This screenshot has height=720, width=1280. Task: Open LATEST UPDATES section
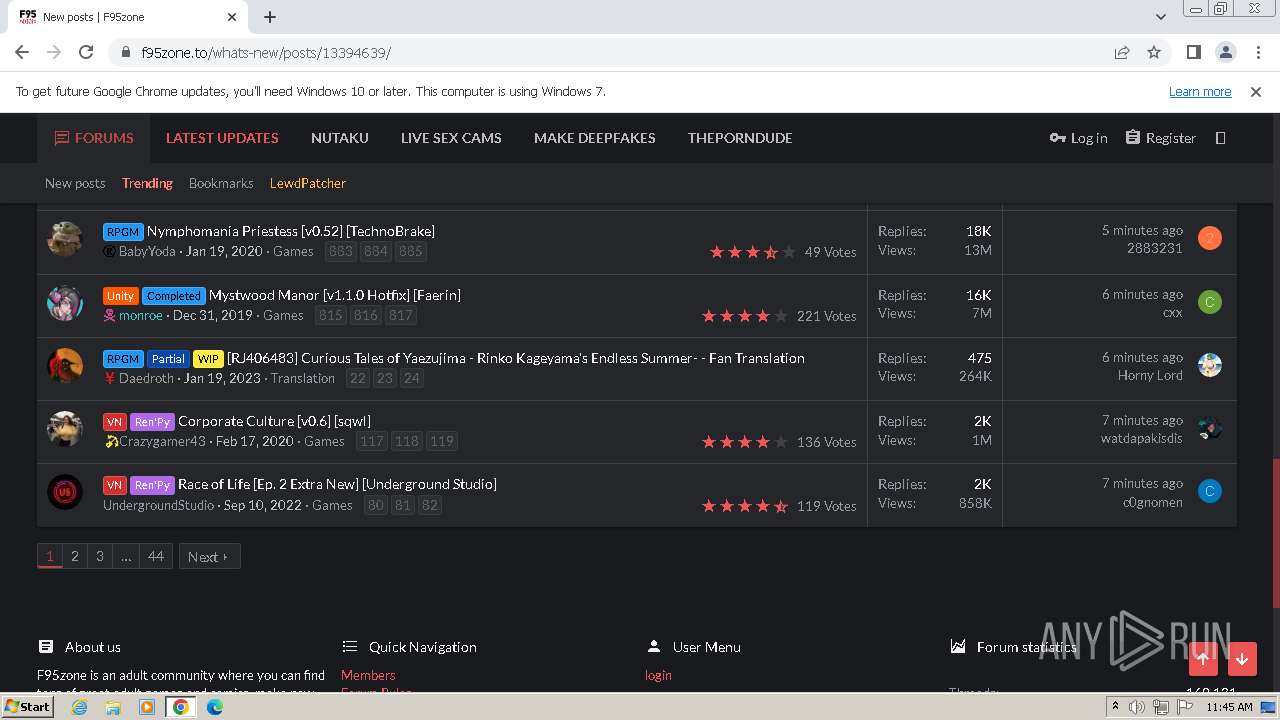[x=222, y=138]
